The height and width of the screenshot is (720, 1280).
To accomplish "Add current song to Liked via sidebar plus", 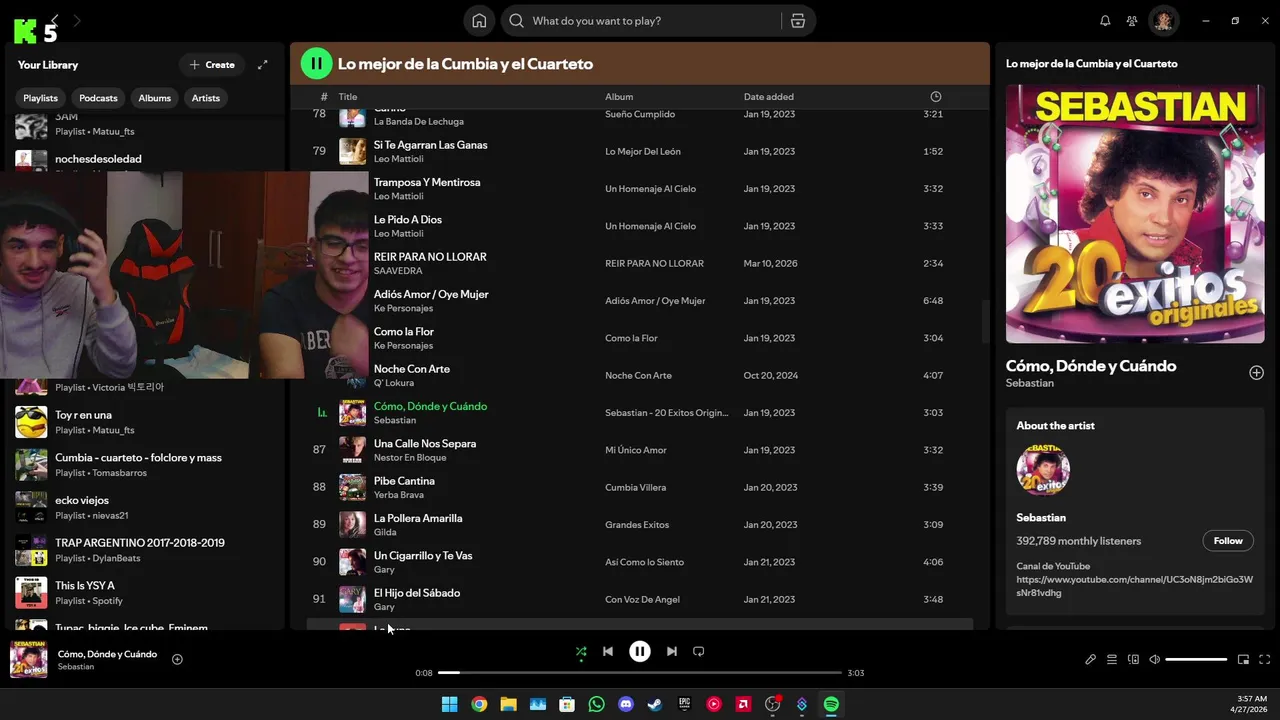I will 1256,373.
